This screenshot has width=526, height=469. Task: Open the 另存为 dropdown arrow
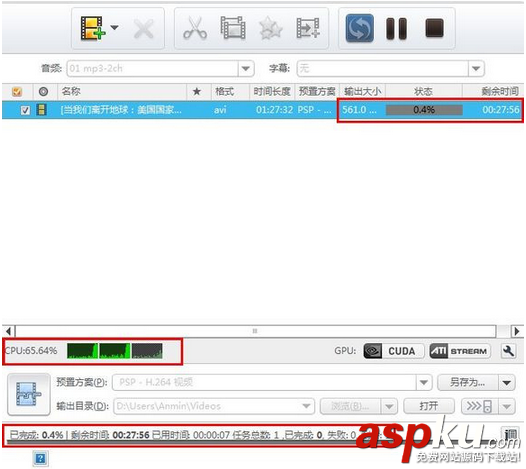coord(507,382)
